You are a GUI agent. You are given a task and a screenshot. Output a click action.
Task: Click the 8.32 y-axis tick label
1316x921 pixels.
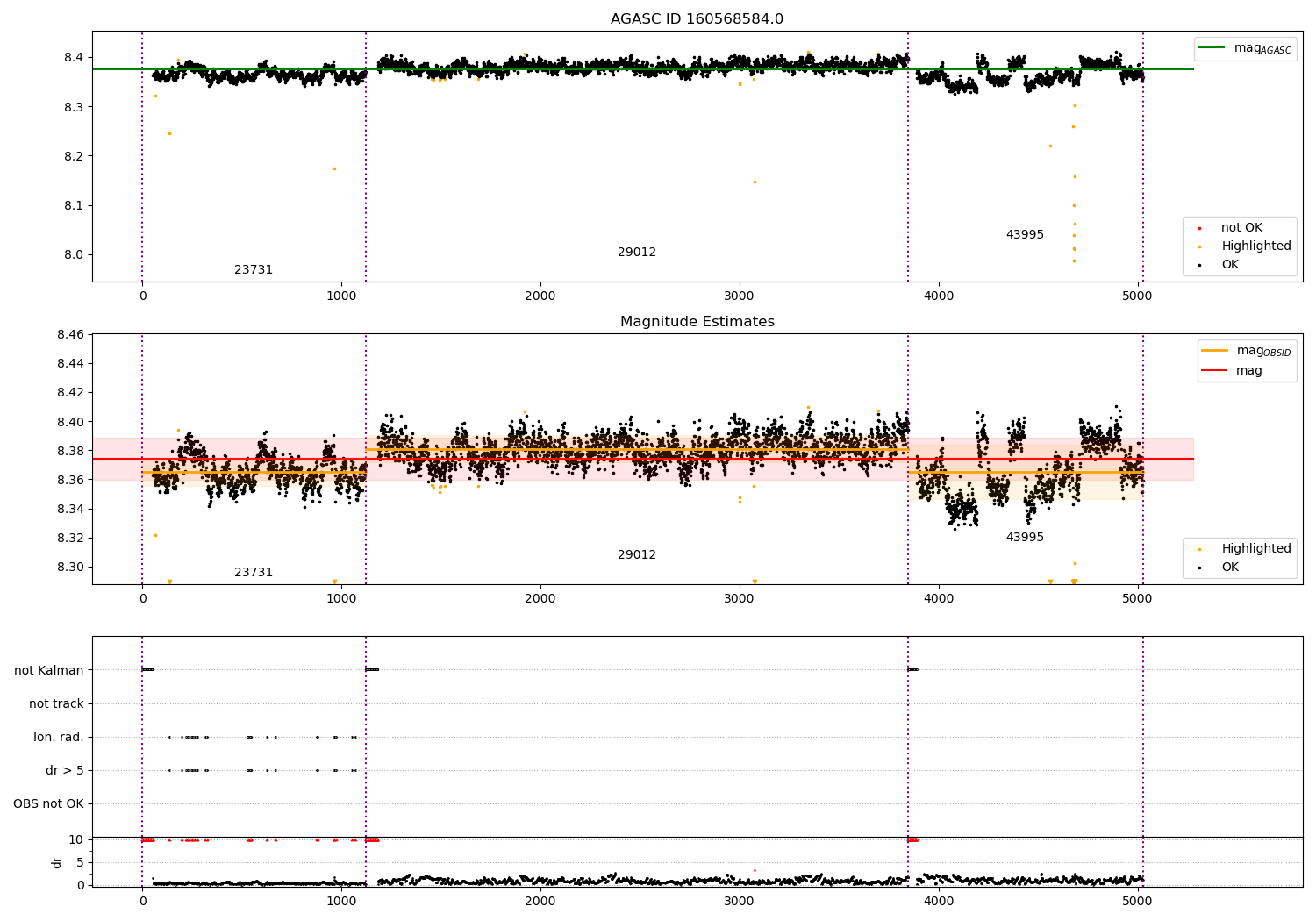[70, 539]
